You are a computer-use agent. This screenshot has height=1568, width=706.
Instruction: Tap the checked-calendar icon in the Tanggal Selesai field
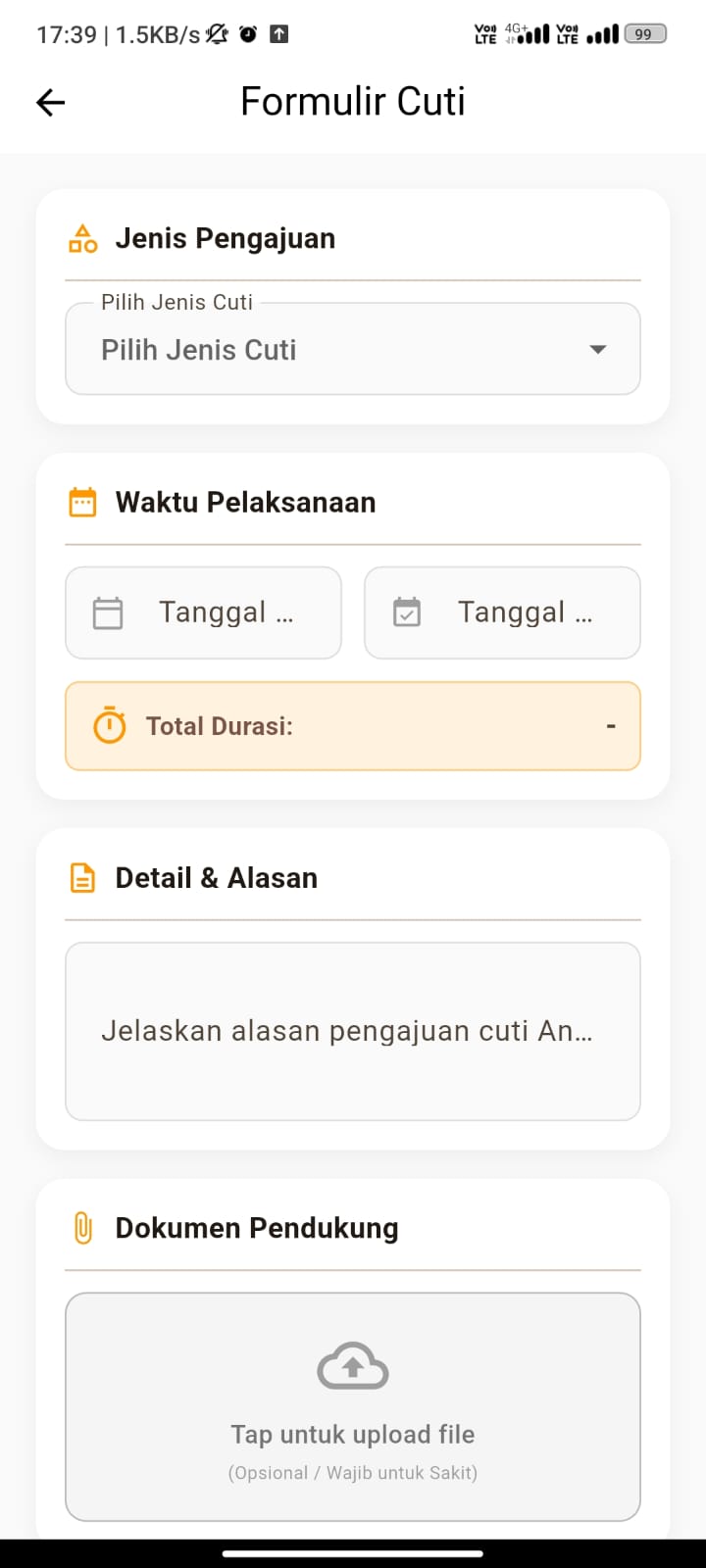(408, 612)
